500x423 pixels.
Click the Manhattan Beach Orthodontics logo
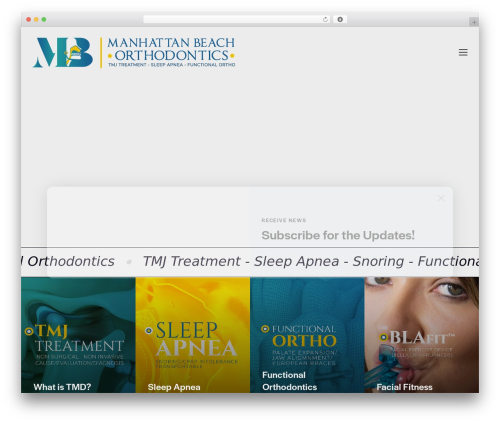coord(134,52)
